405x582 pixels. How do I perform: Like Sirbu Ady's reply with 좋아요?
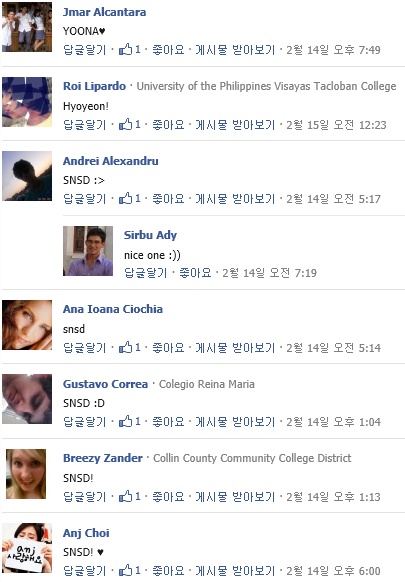click(195, 273)
